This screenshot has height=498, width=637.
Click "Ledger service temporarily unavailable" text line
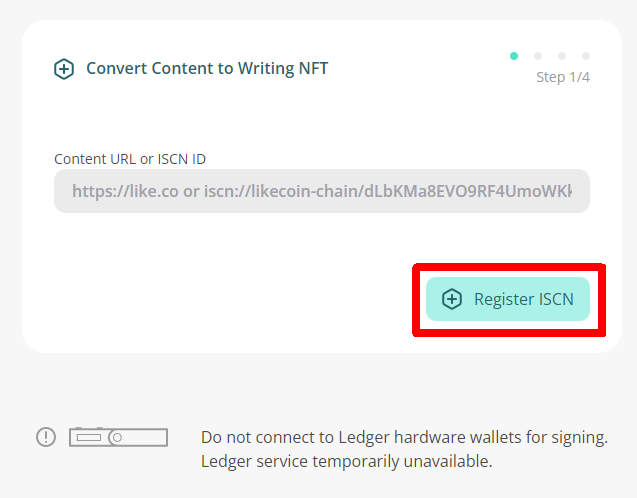(x=347, y=461)
